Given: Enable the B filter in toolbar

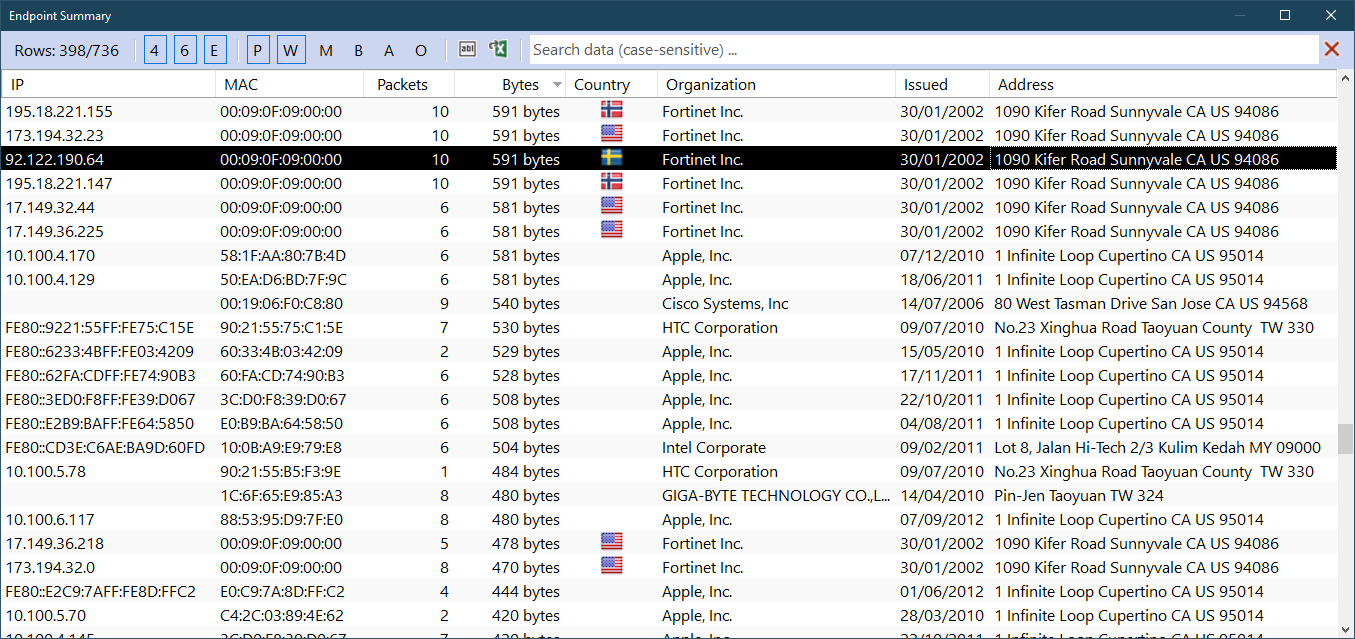Looking at the screenshot, I should 358,50.
